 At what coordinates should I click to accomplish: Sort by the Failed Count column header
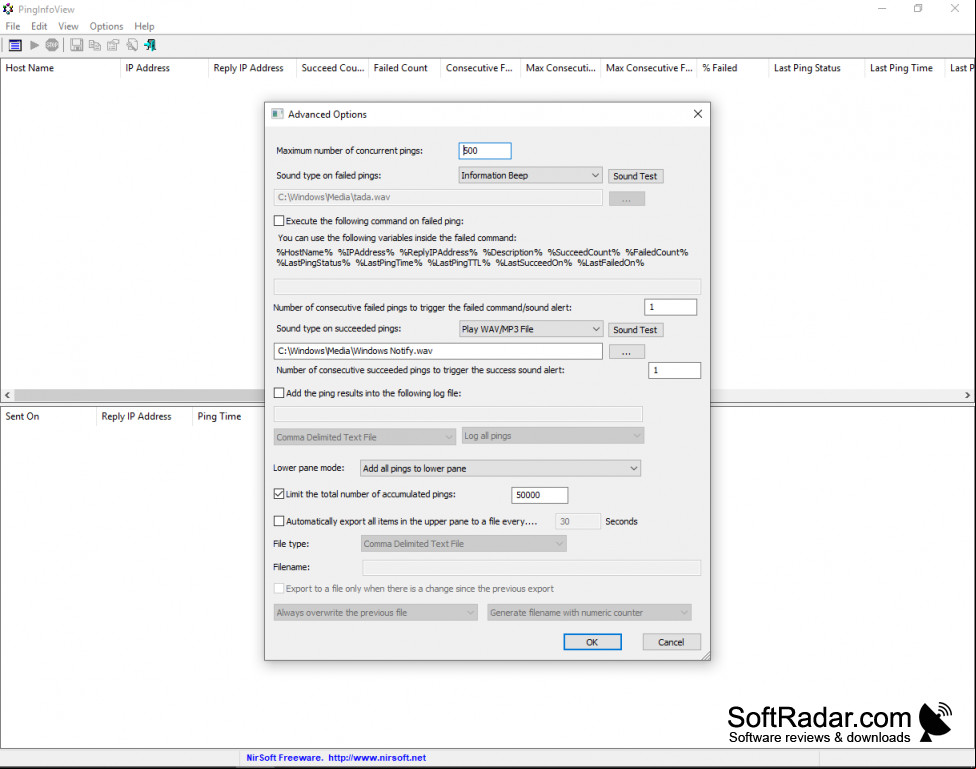click(405, 68)
